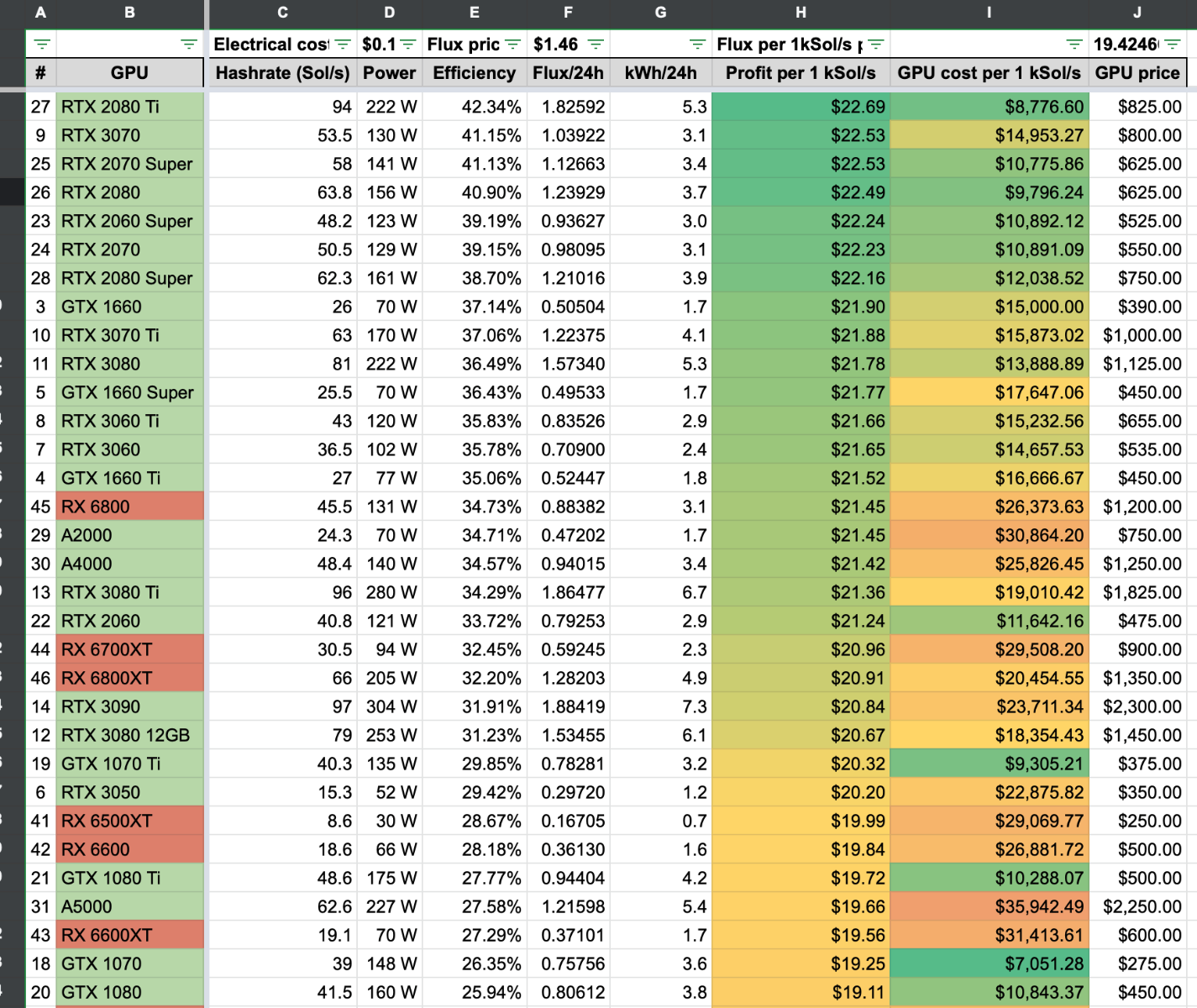Open filter icon next to $0.1
Image resolution: width=1197 pixels, height=1008 pixels.
(408, 45)
